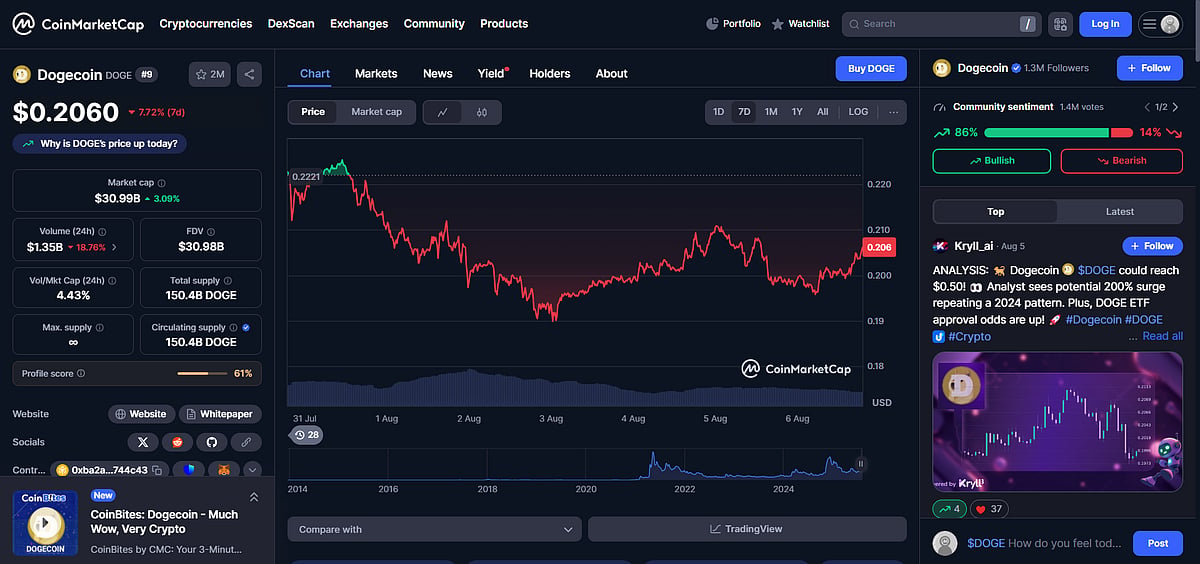
Task: Open the chain link icon under Socials
Action: (245, 442)
